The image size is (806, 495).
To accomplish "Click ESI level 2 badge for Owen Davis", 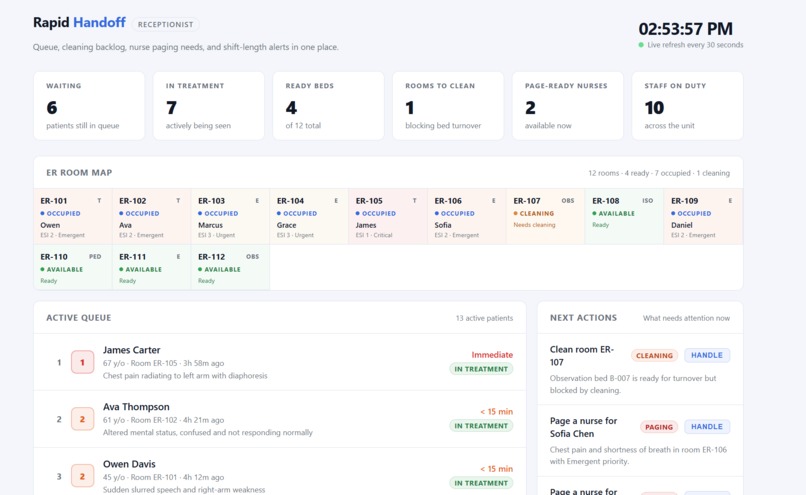I will 82,476.
